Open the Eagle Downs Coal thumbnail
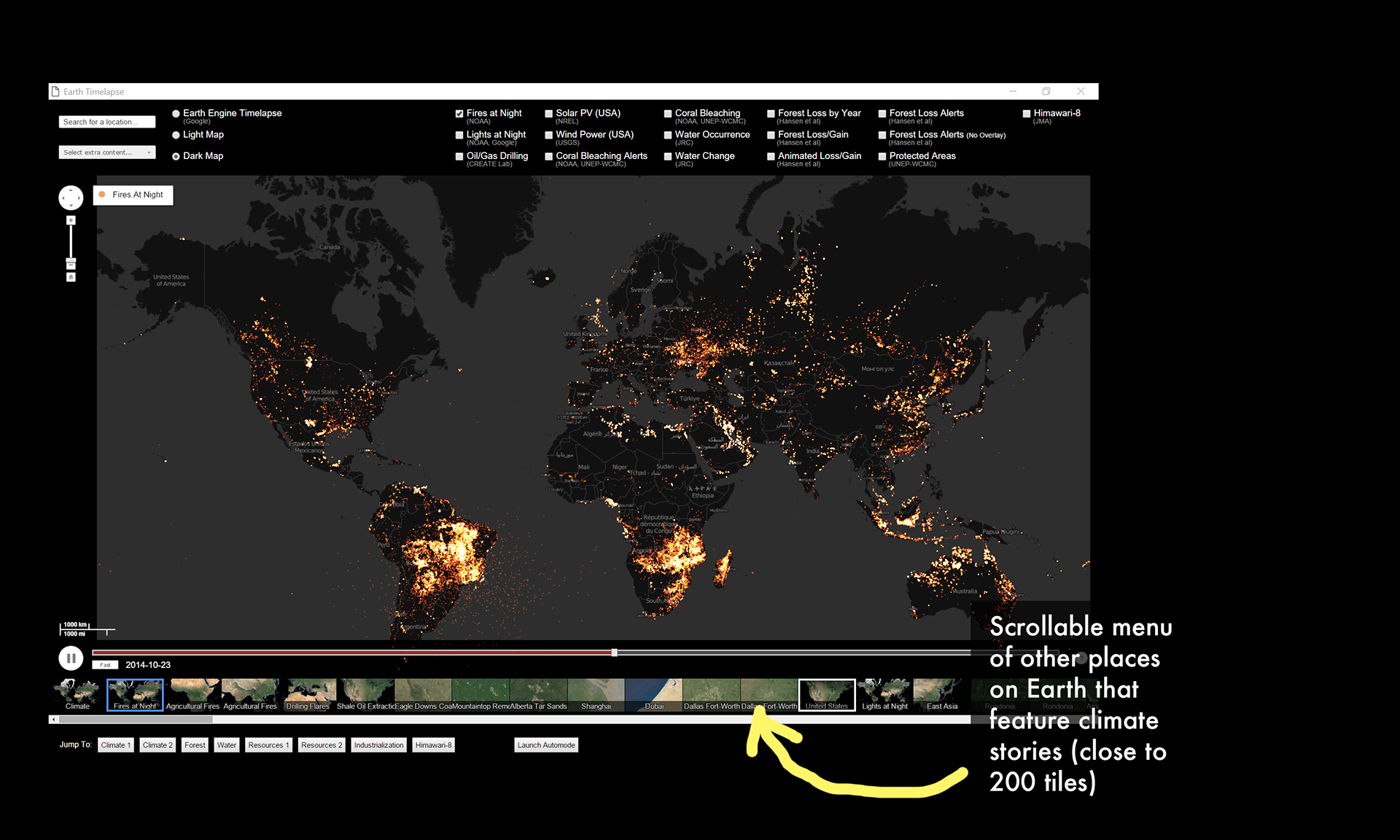This screenshot has width=1400, height=840. pyautogui.click(x=423, y=695)
